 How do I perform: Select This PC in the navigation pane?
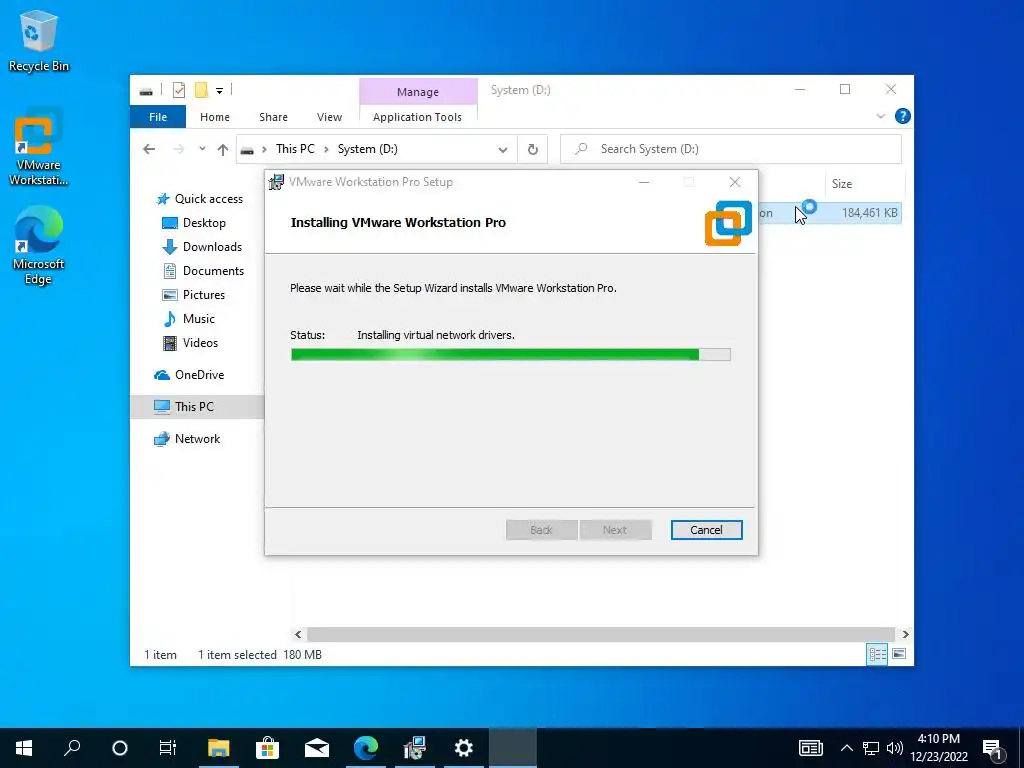(196, 407)
